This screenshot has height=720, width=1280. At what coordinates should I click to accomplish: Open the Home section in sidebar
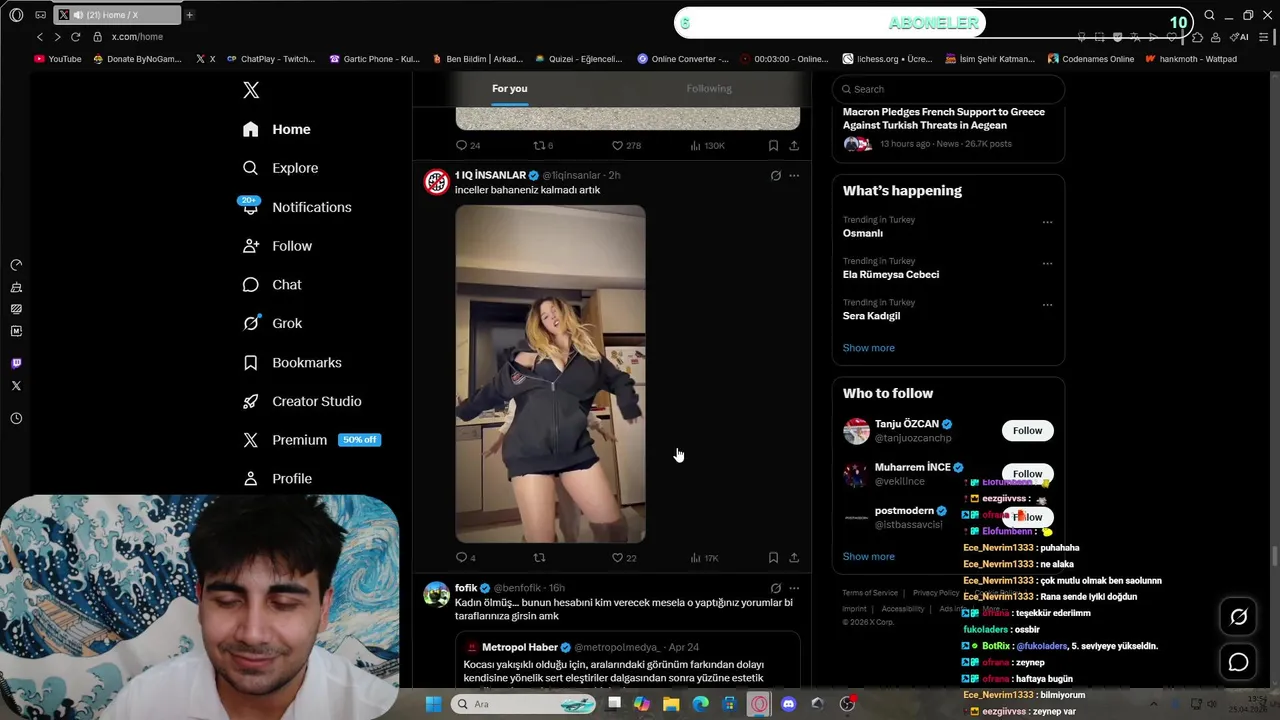click(x=277, y=129)
